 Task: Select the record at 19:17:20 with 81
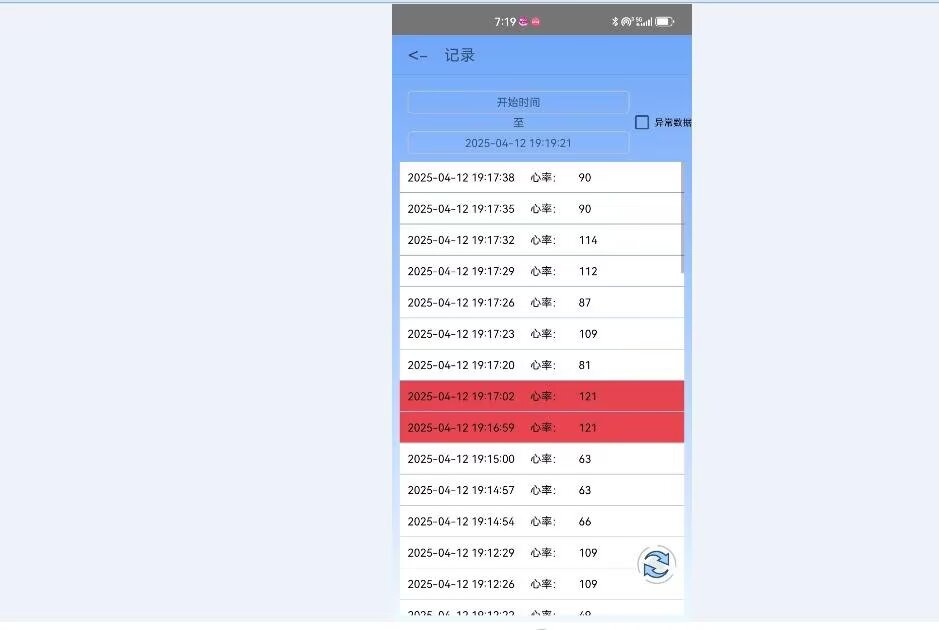coord(541,365)
